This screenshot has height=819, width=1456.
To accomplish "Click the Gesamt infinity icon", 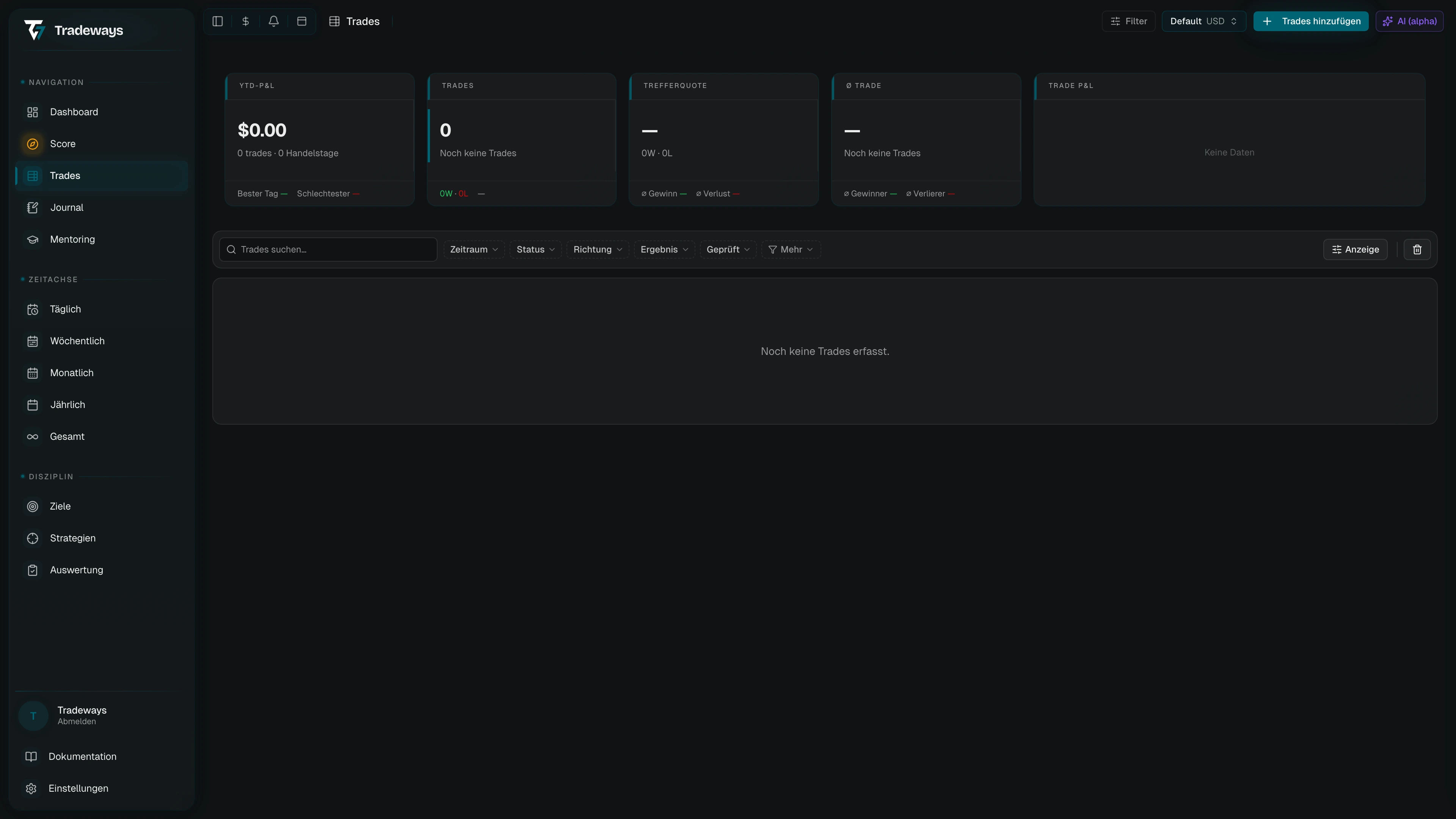I will click(33, 437).
